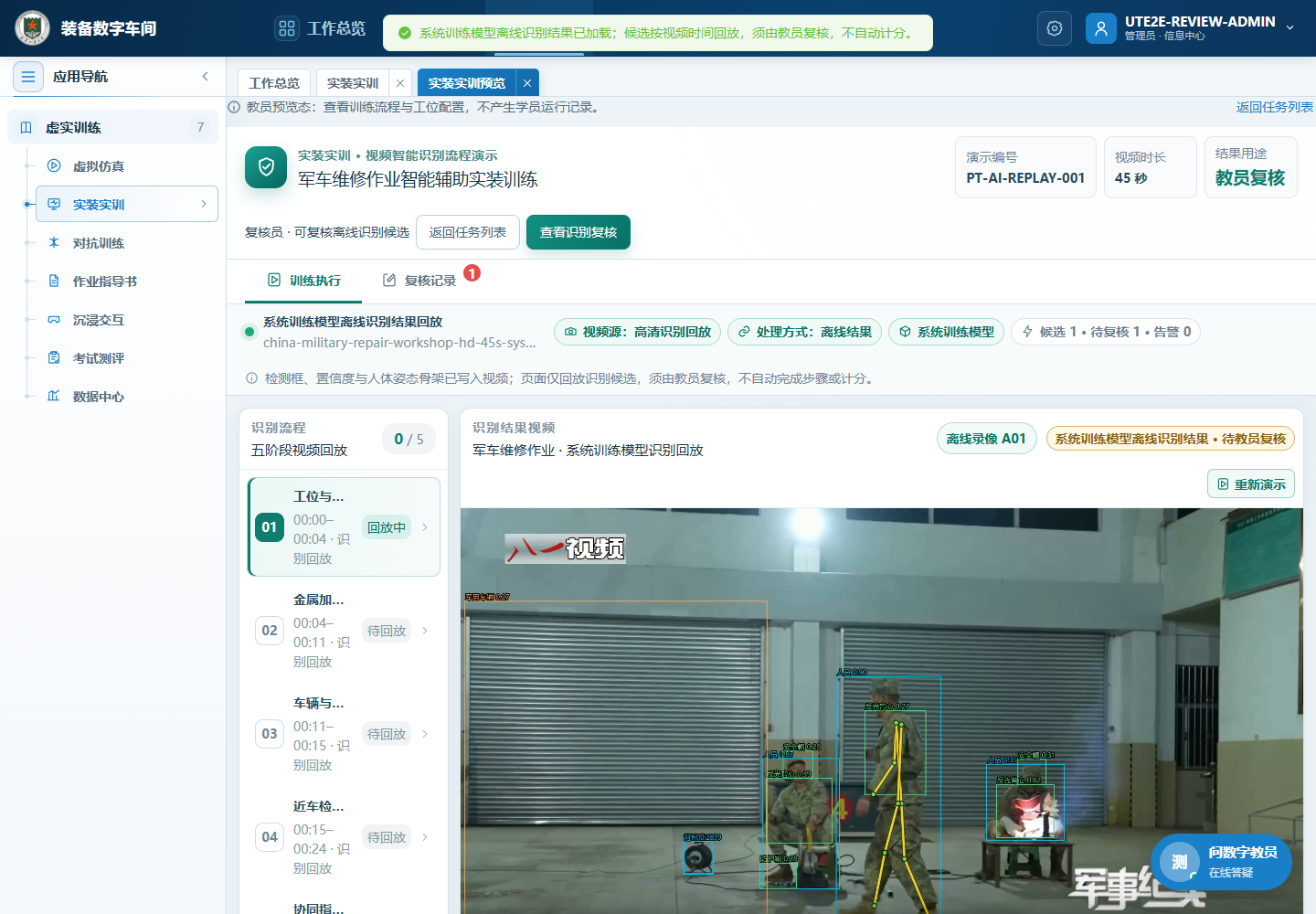Click the 系统训练模型离线识别结果 待教员复核 badge
1316x914 pixels.
pyautogui.click(x=1171, y=439)
